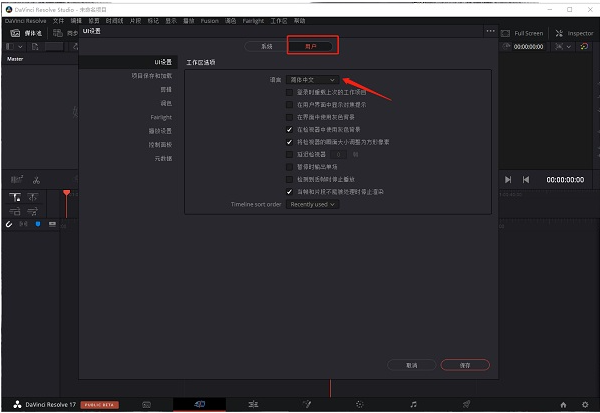Switch to the Media page icon
Image resolution: width=600 pixels, height=413 pixels.
(147, 405)
